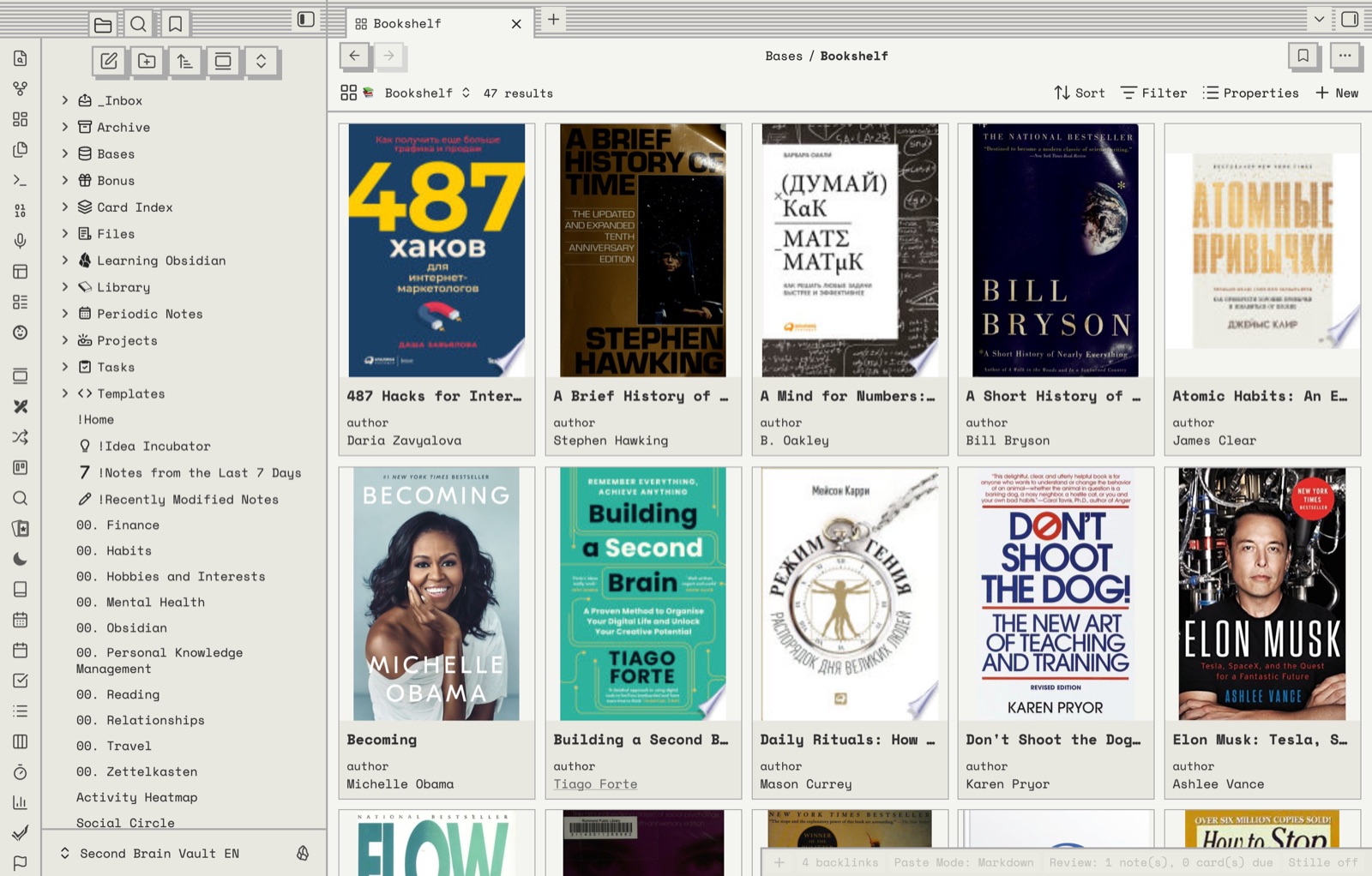Follow the Tiago Forte author link
The width and height of the screenshot is (1372, 876).
(x=595, y=784)
